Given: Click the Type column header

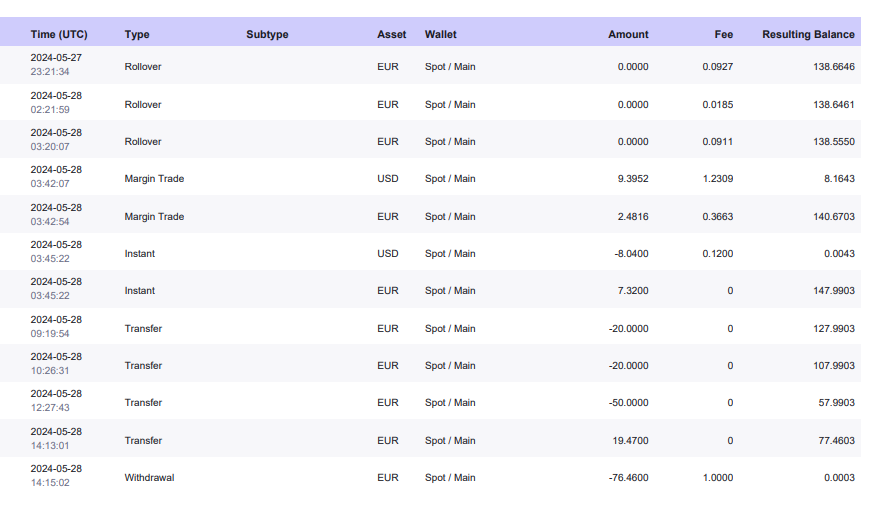Looking at the screenshot, I should 137,34.
